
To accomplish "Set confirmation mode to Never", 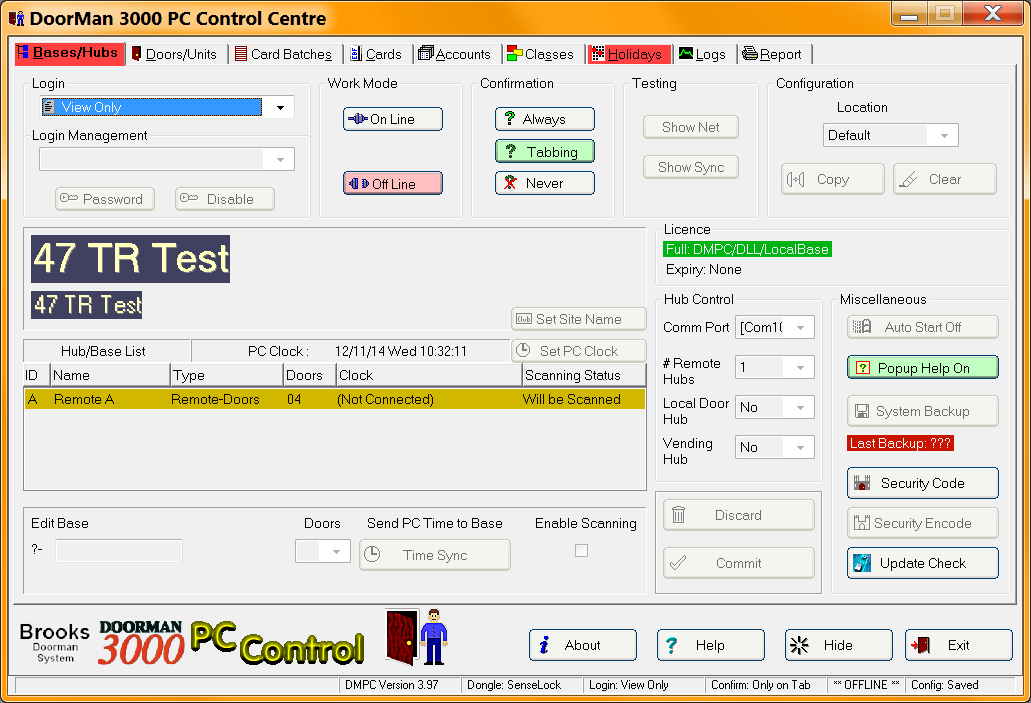I will [x=544, y=183].
